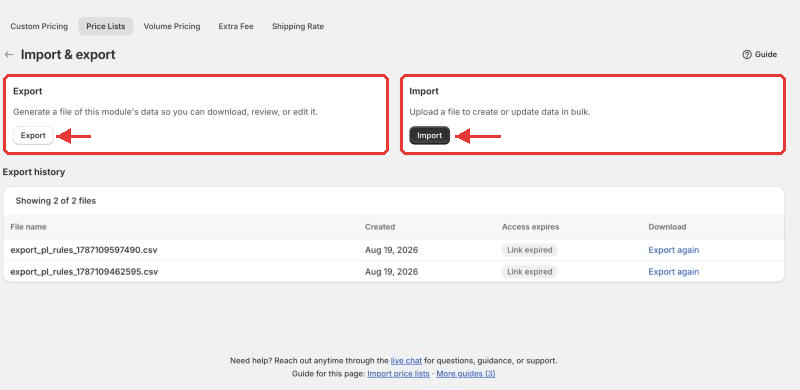
Task: Click the Export card heading
Action: tap(28, 91)
